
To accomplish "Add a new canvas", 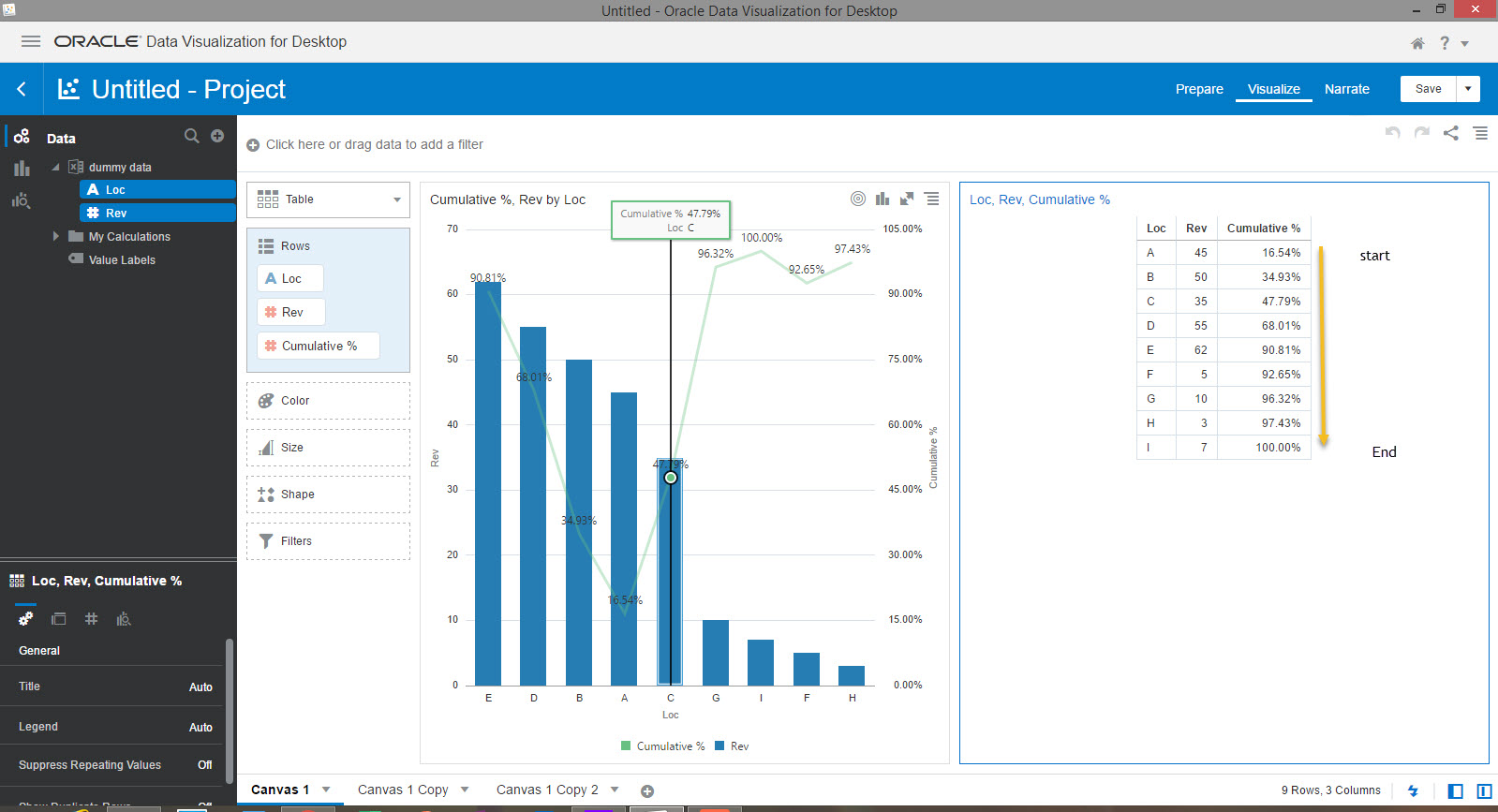I will coord(647,791).
